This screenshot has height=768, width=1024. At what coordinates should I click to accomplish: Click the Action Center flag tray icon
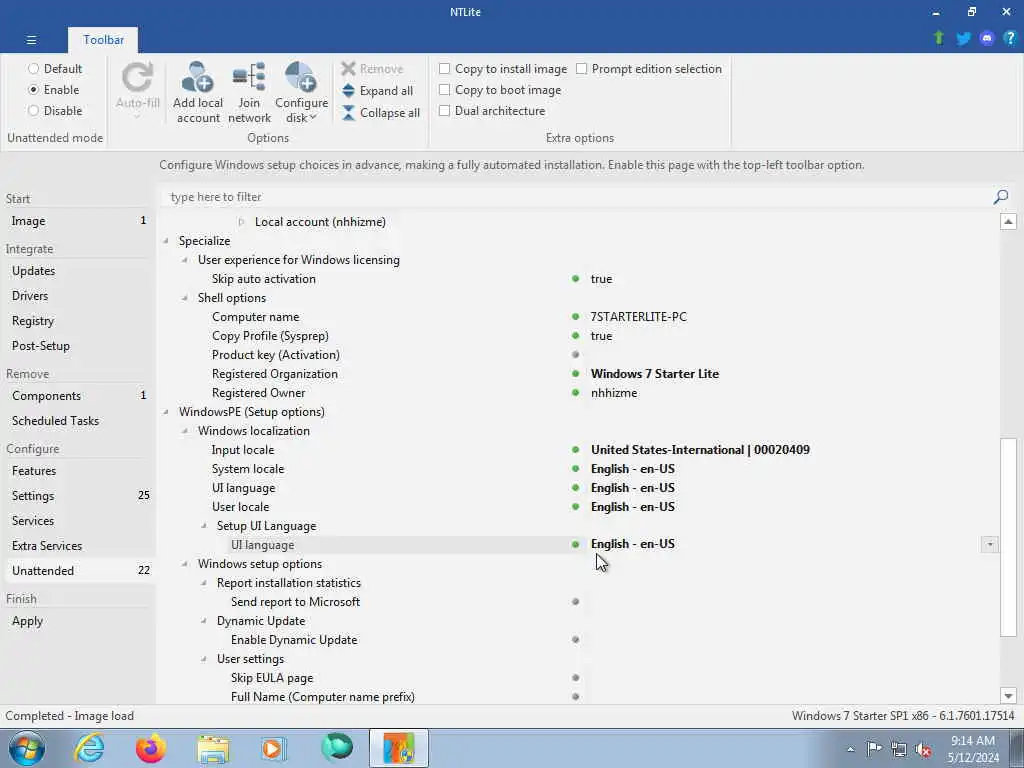[874, 749]
